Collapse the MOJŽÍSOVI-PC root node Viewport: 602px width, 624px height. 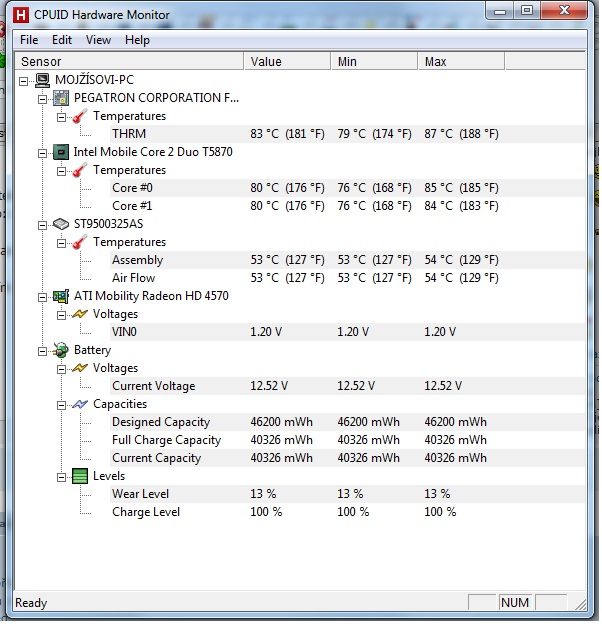click(x=23, y=81)
